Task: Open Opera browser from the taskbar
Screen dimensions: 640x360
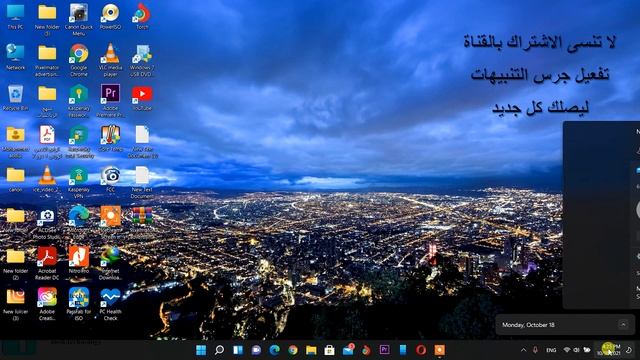Action: [421, 350]
